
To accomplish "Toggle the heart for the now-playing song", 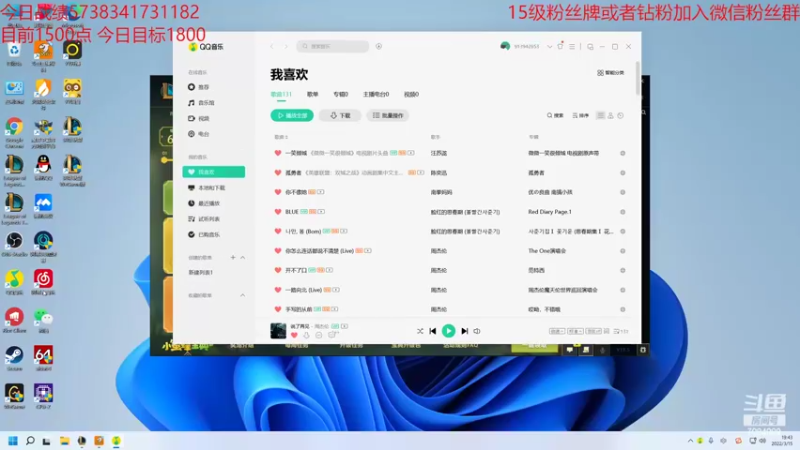I will click(x=294, y=335).
